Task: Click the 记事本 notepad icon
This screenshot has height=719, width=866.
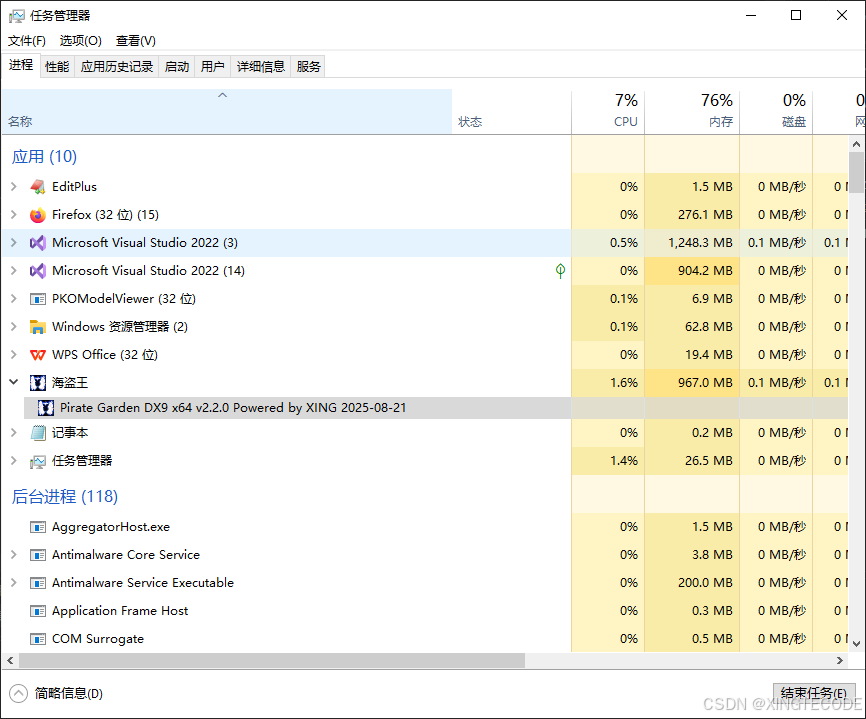Action: 38,433
